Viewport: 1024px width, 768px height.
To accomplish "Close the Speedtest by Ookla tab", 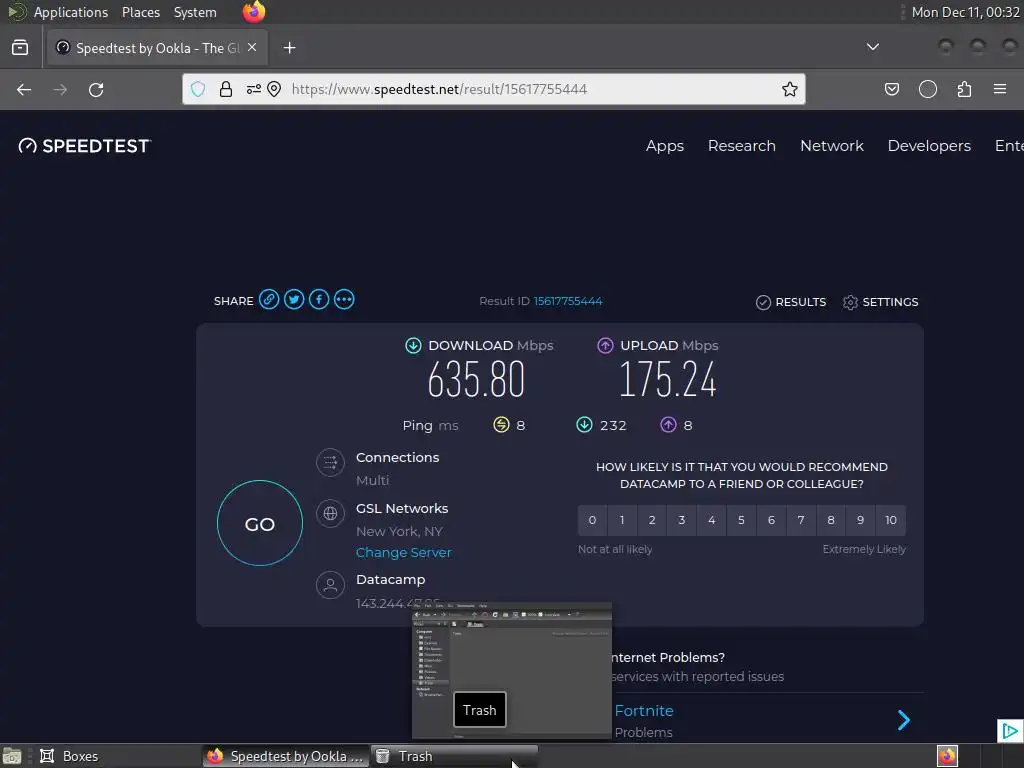I will (252, 48).
